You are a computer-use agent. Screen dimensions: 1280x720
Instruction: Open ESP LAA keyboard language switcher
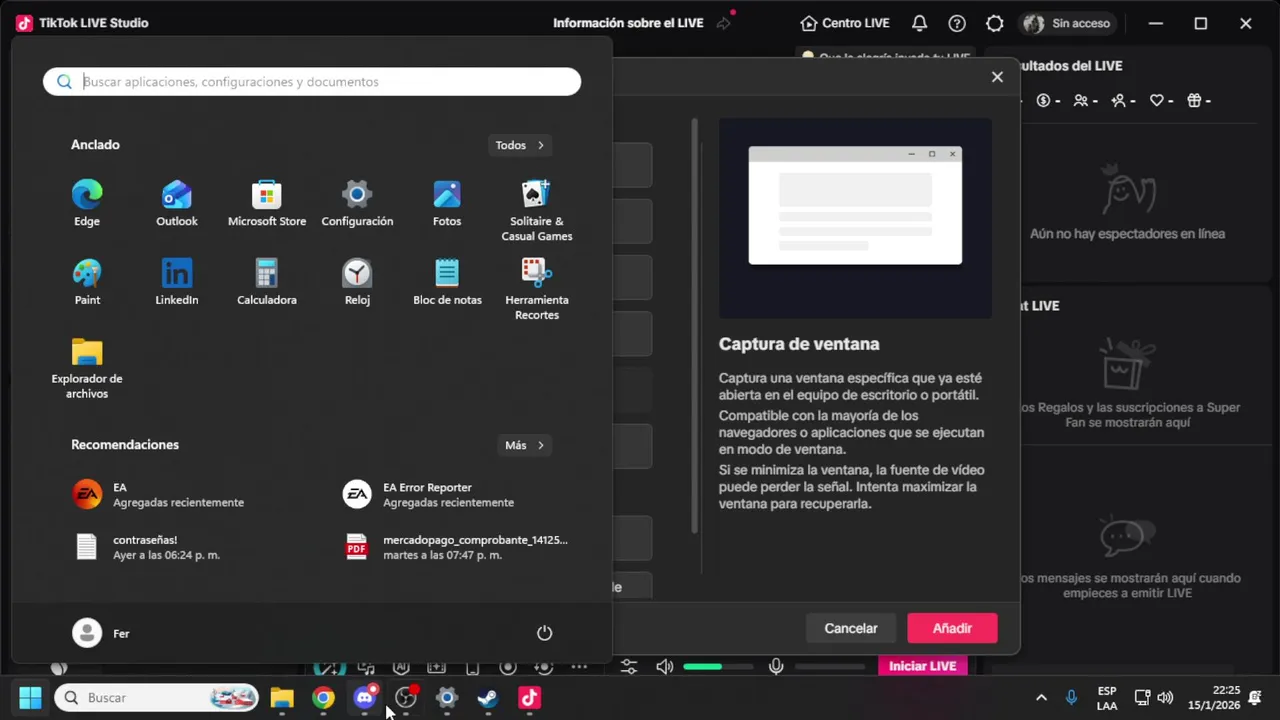coord(1107,697)
